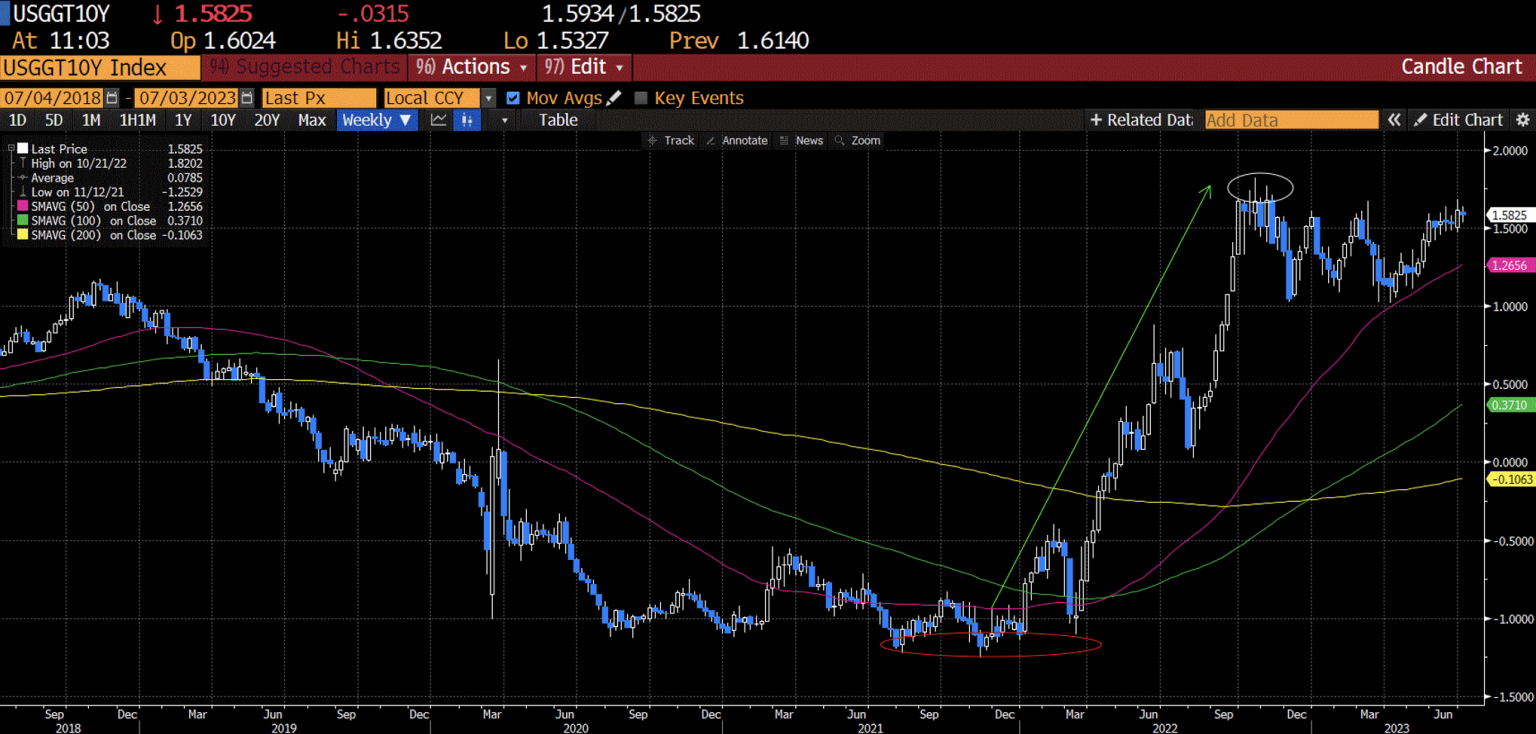Click the magenta SMAVG (50) color swatch
This screenshot has width=1536, height=734.
click(x=22, y=207)
